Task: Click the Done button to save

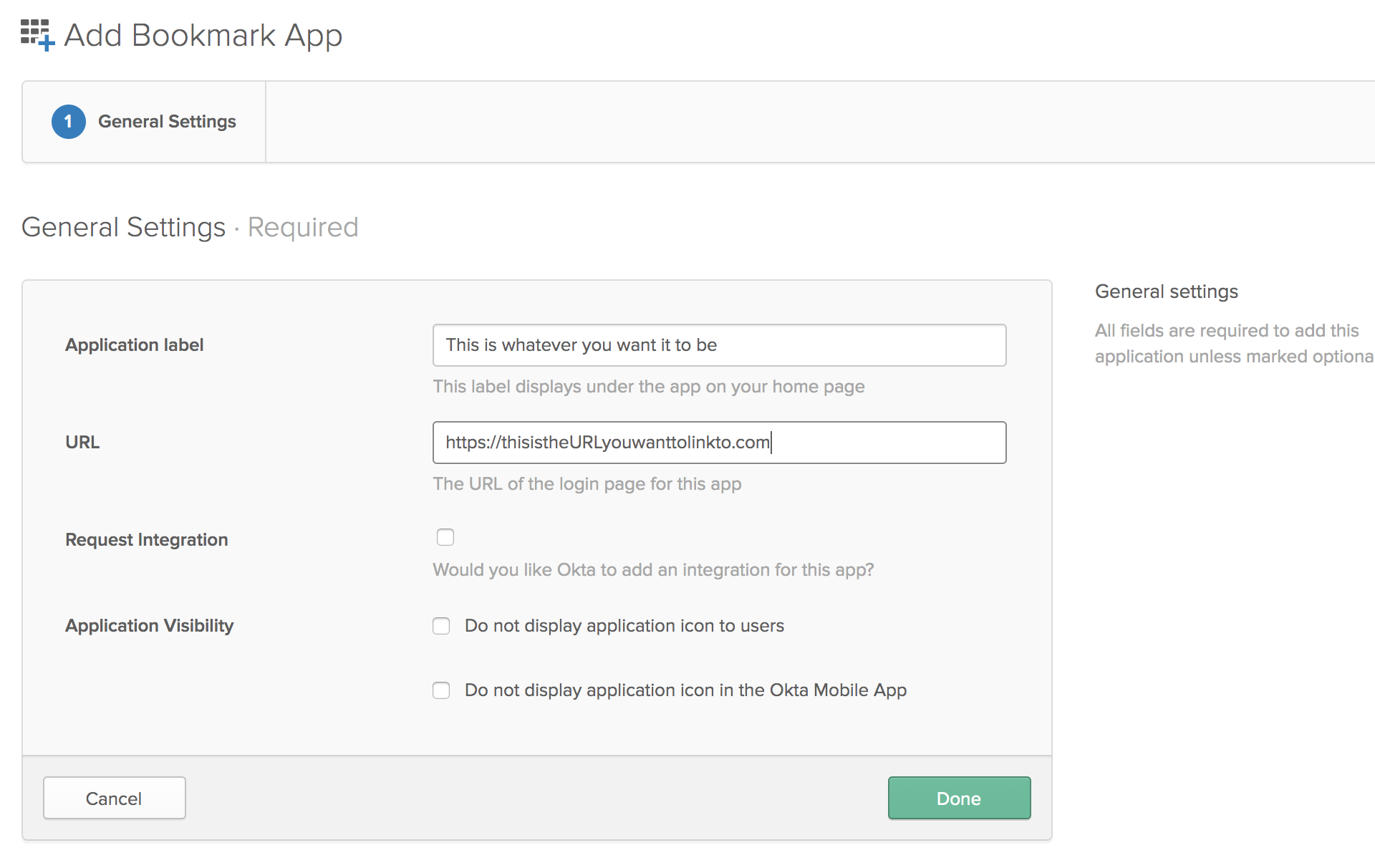Action: [x=958, y=798]
